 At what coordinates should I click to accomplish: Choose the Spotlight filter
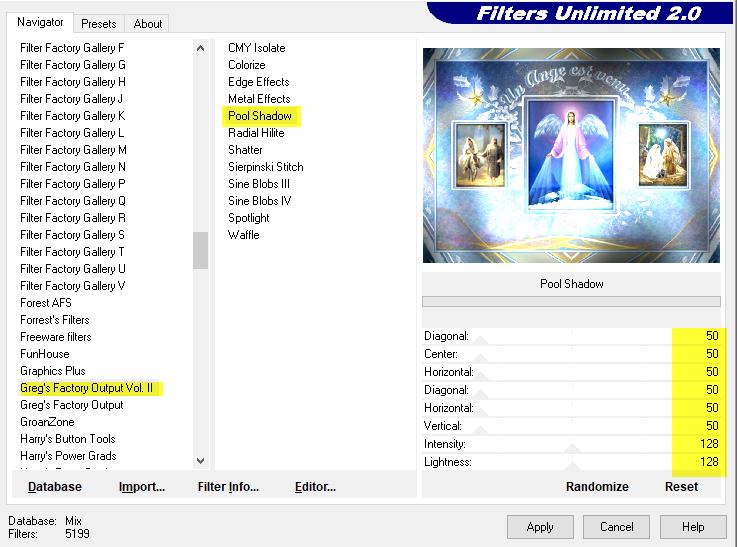pos(249,218)
